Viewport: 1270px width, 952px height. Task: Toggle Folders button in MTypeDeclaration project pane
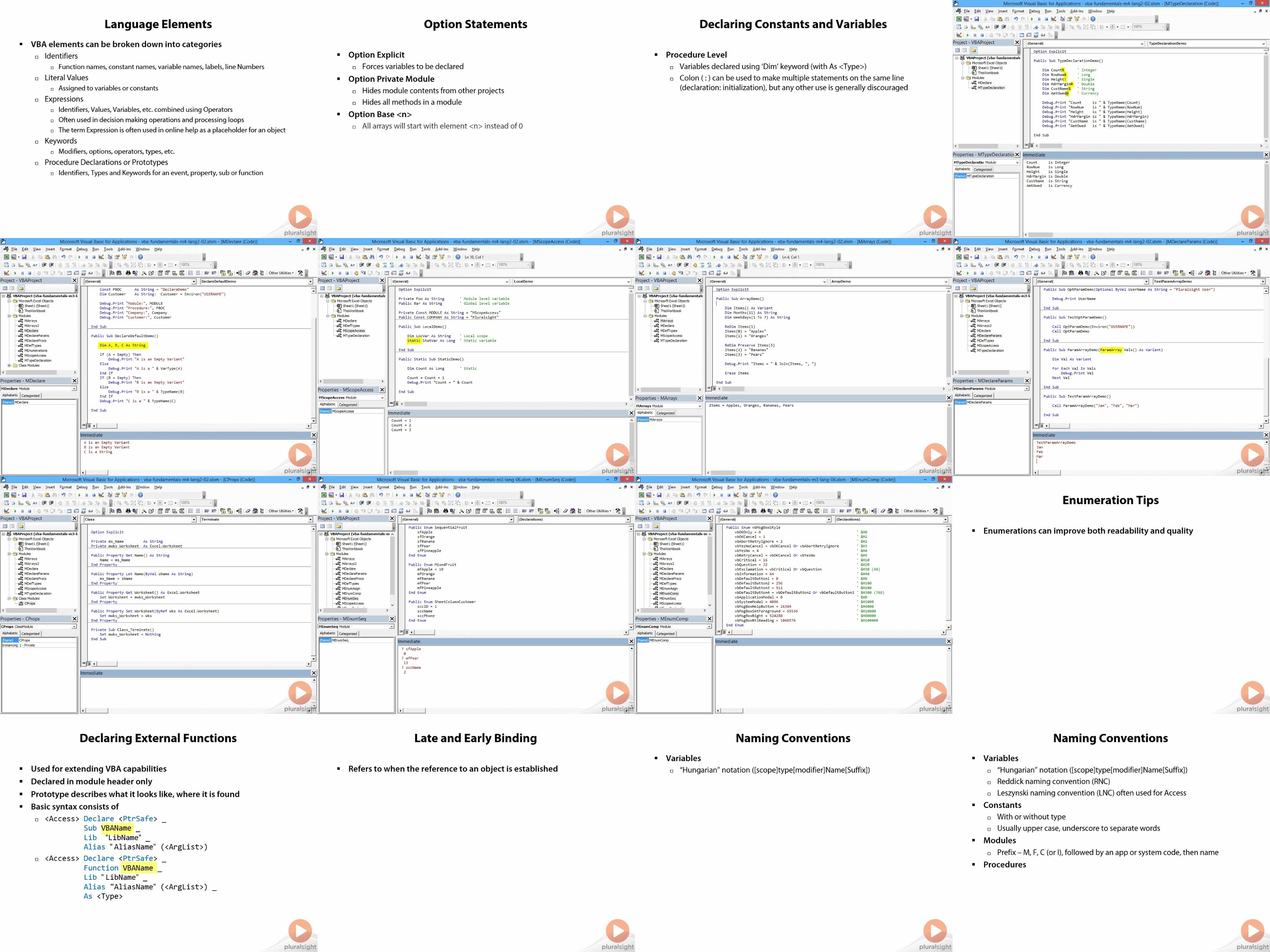(x=974, y=50)
